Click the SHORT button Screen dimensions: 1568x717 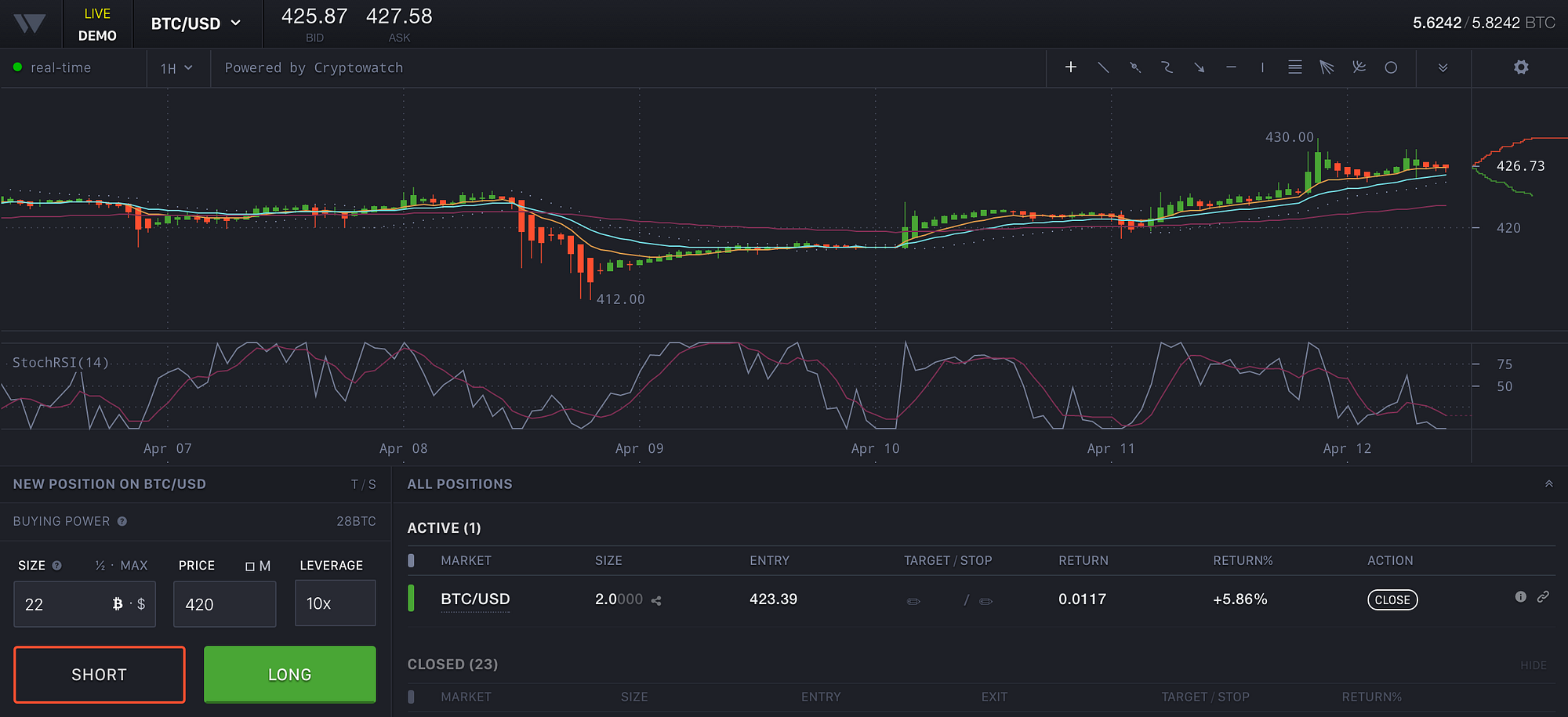100,675
